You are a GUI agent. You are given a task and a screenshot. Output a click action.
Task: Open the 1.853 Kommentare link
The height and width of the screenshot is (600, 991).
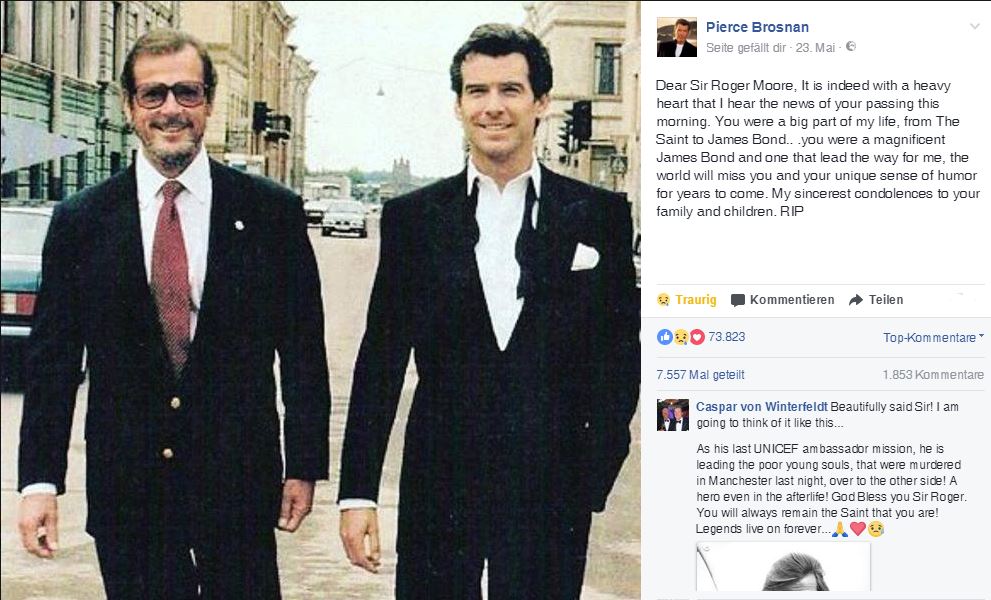click(933, 375)
